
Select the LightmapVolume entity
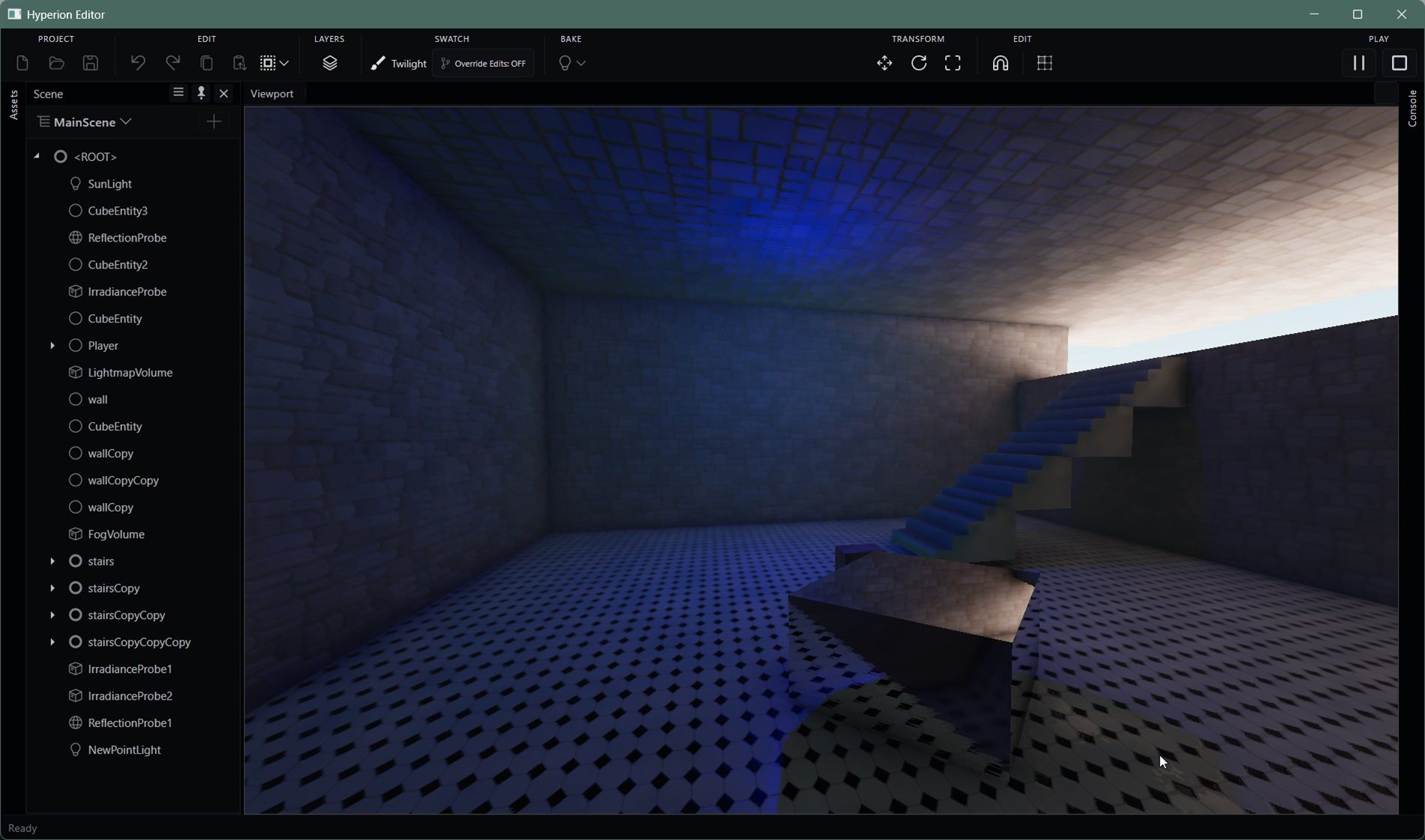point(130,373)
